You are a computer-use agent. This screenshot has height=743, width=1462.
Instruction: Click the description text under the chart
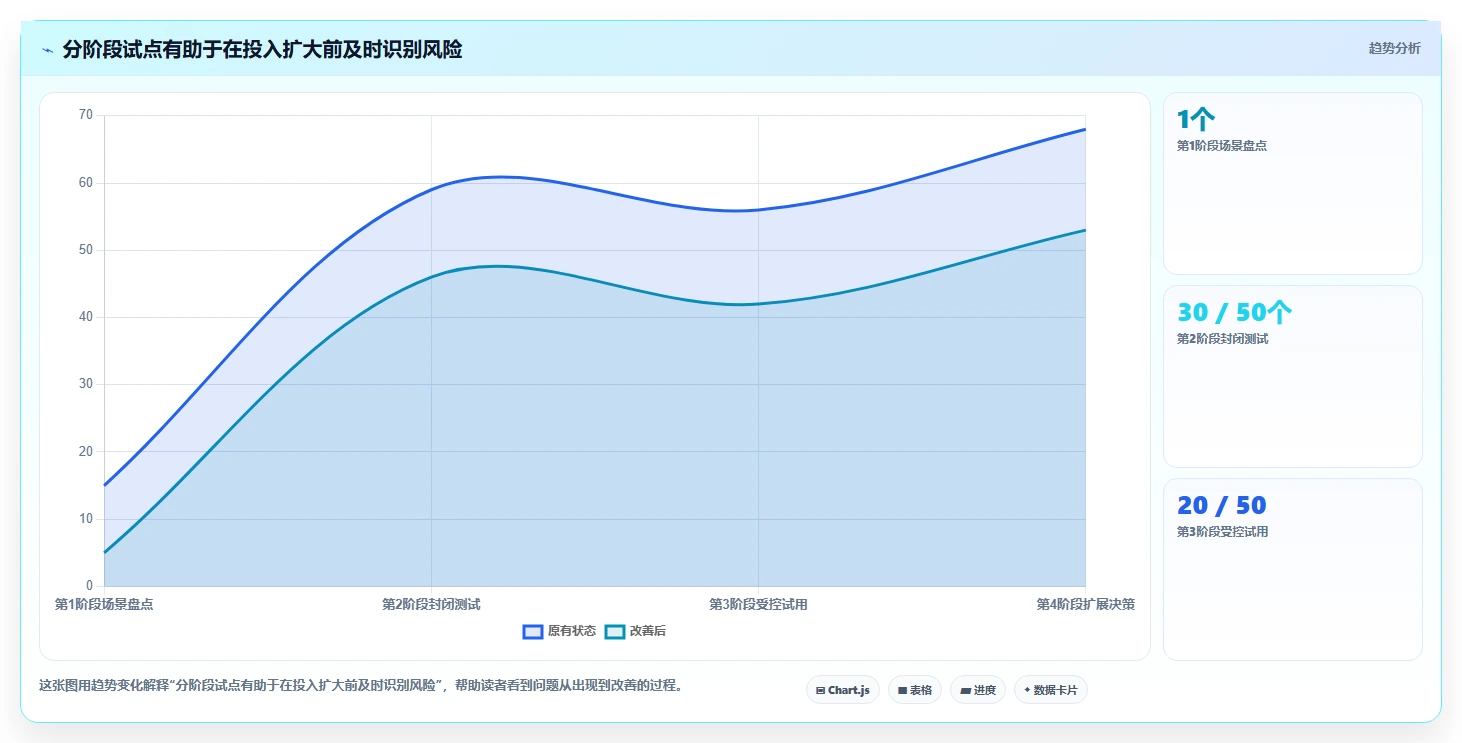(x=362, y=686)
